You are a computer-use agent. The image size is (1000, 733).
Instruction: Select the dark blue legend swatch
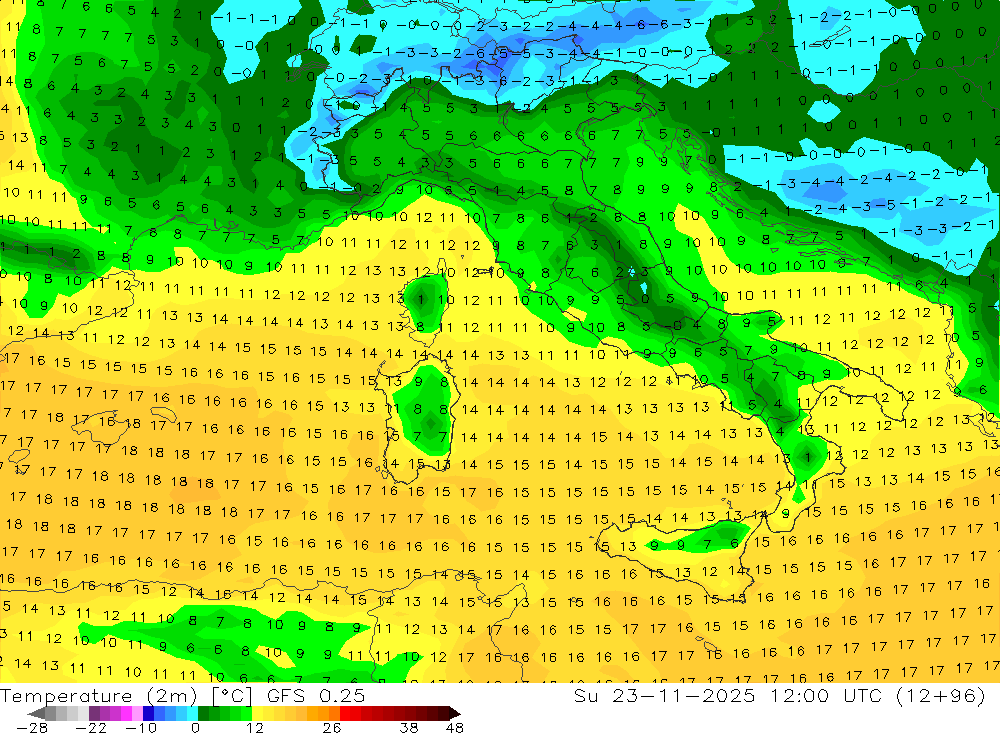click(x=148, y=713)
